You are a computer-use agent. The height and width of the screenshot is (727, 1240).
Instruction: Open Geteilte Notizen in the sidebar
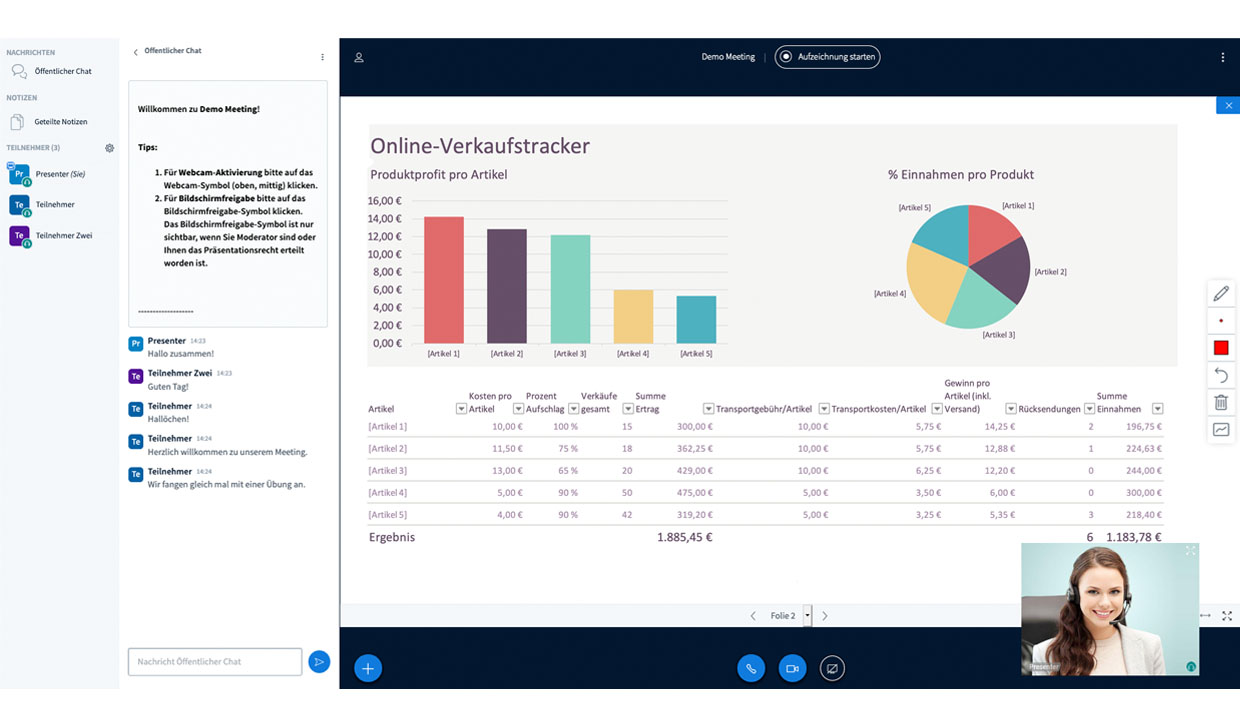(60, 122)
